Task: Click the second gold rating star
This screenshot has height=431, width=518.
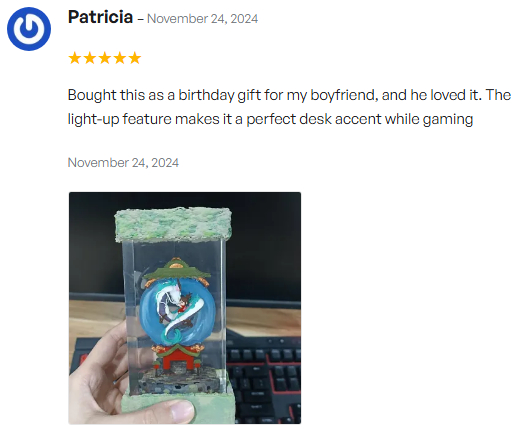Action: [90, 58]
